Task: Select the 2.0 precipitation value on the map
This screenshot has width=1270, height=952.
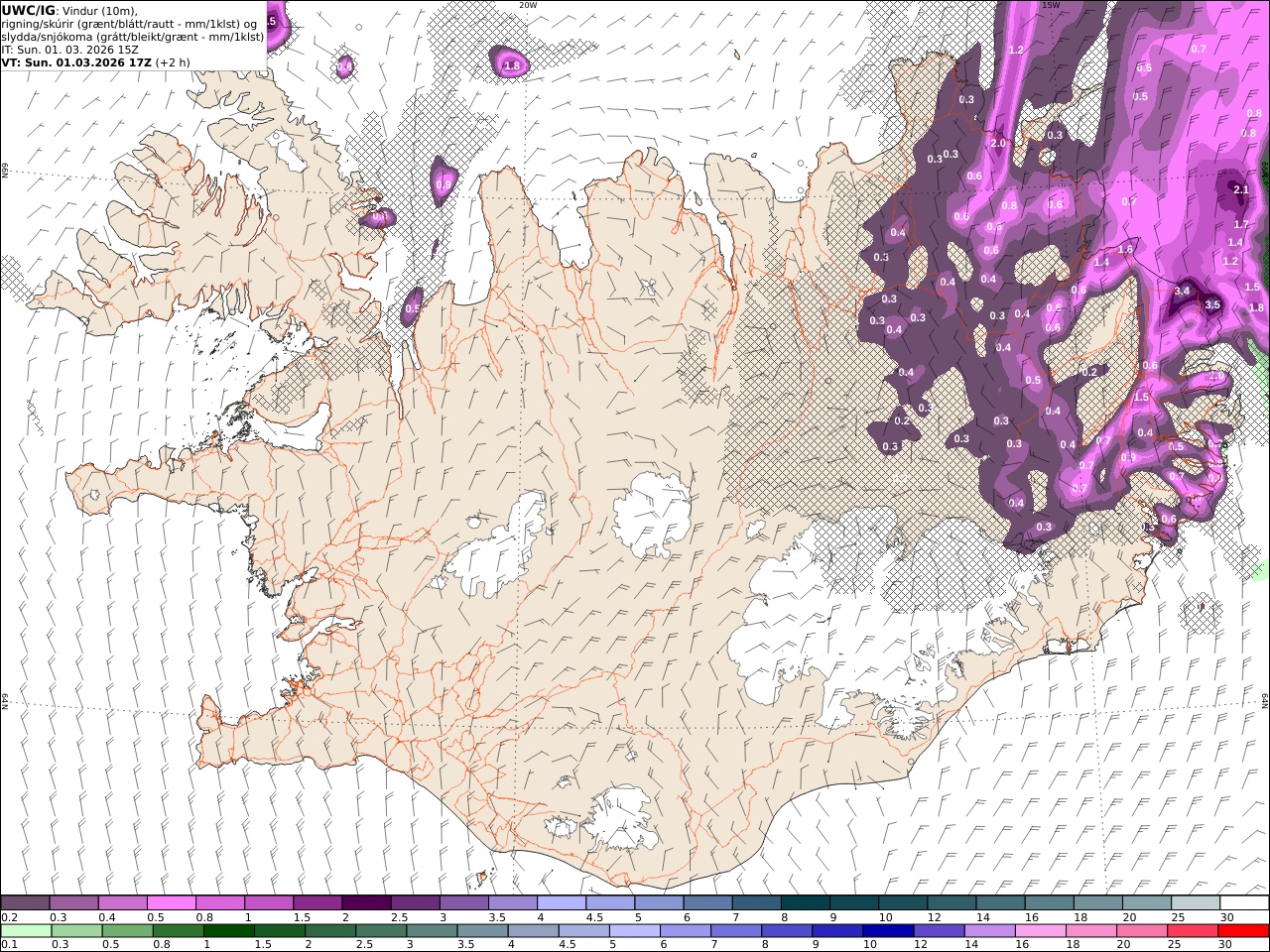Action: click(x=998, y=144)
